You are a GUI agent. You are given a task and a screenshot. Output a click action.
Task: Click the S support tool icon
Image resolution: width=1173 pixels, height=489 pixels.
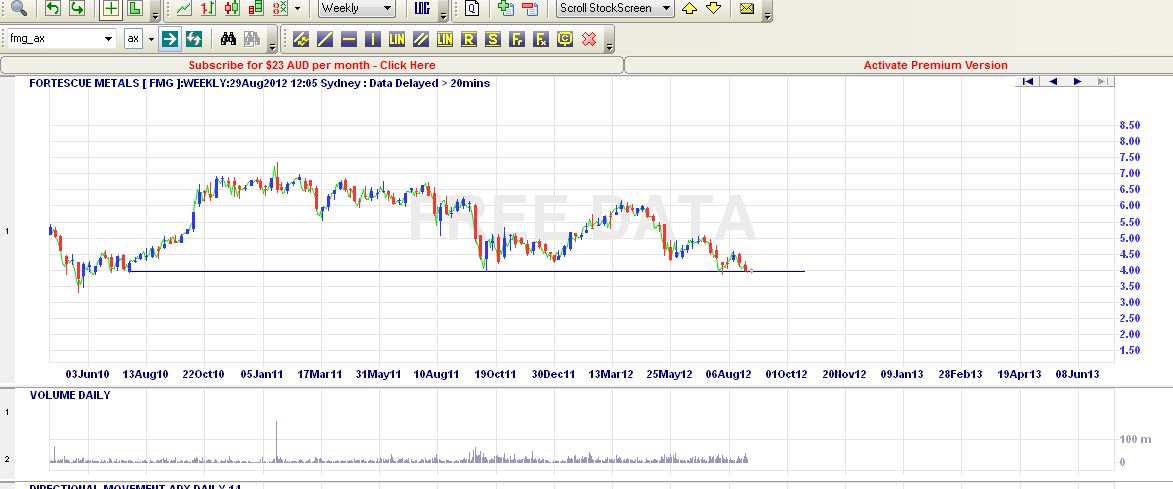493,39
